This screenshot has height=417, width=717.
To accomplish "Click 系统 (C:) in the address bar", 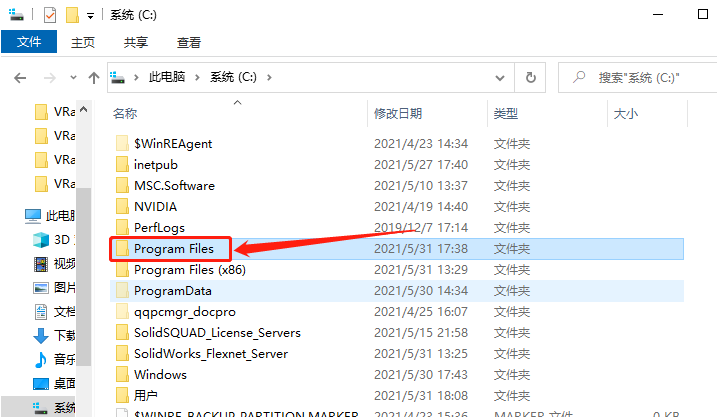I will (233, 77).
